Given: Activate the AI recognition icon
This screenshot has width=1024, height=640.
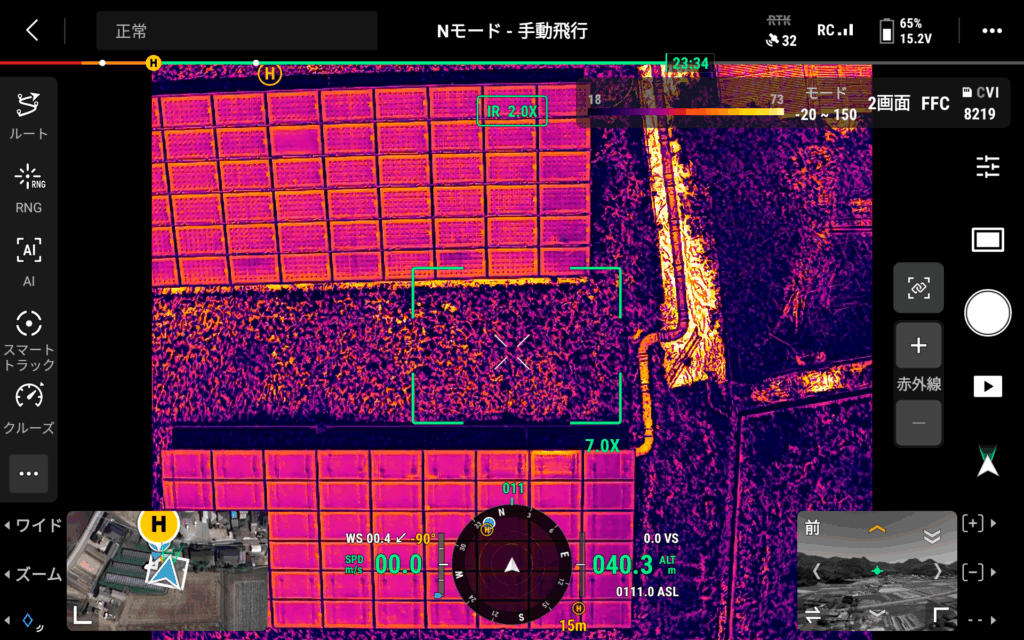Looking at the screenshot, I should point(29,259).
